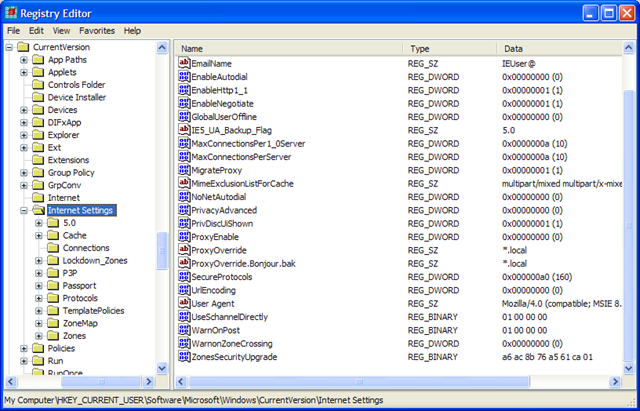
Task: Sort by the Name column header
Action: (x=289, y=49)
